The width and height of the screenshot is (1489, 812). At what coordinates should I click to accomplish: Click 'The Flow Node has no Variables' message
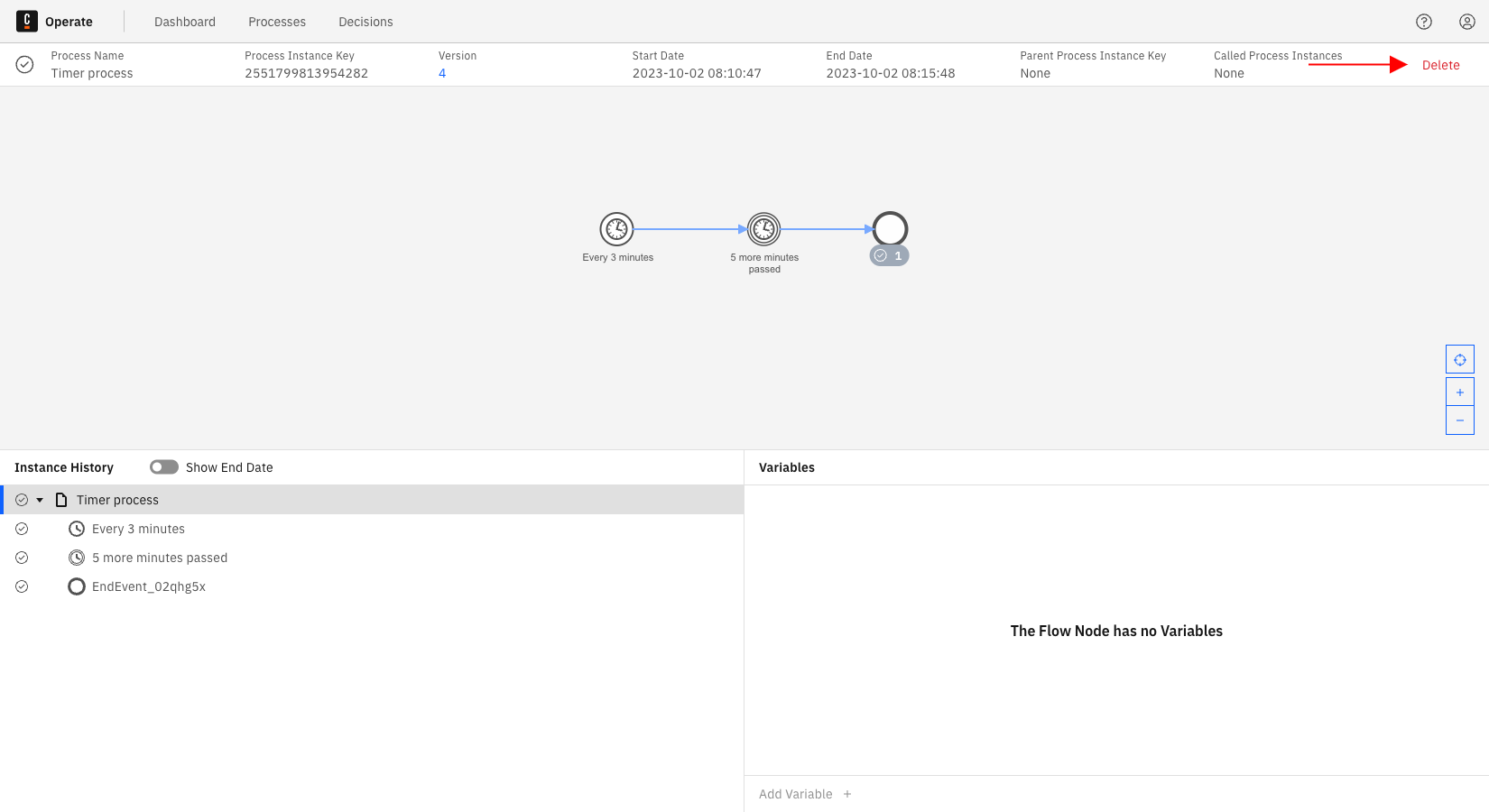(1116, 631)
